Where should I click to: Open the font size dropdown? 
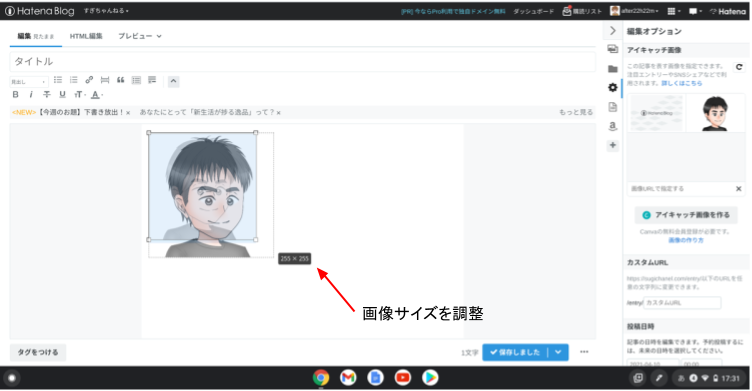click(80, 95)
